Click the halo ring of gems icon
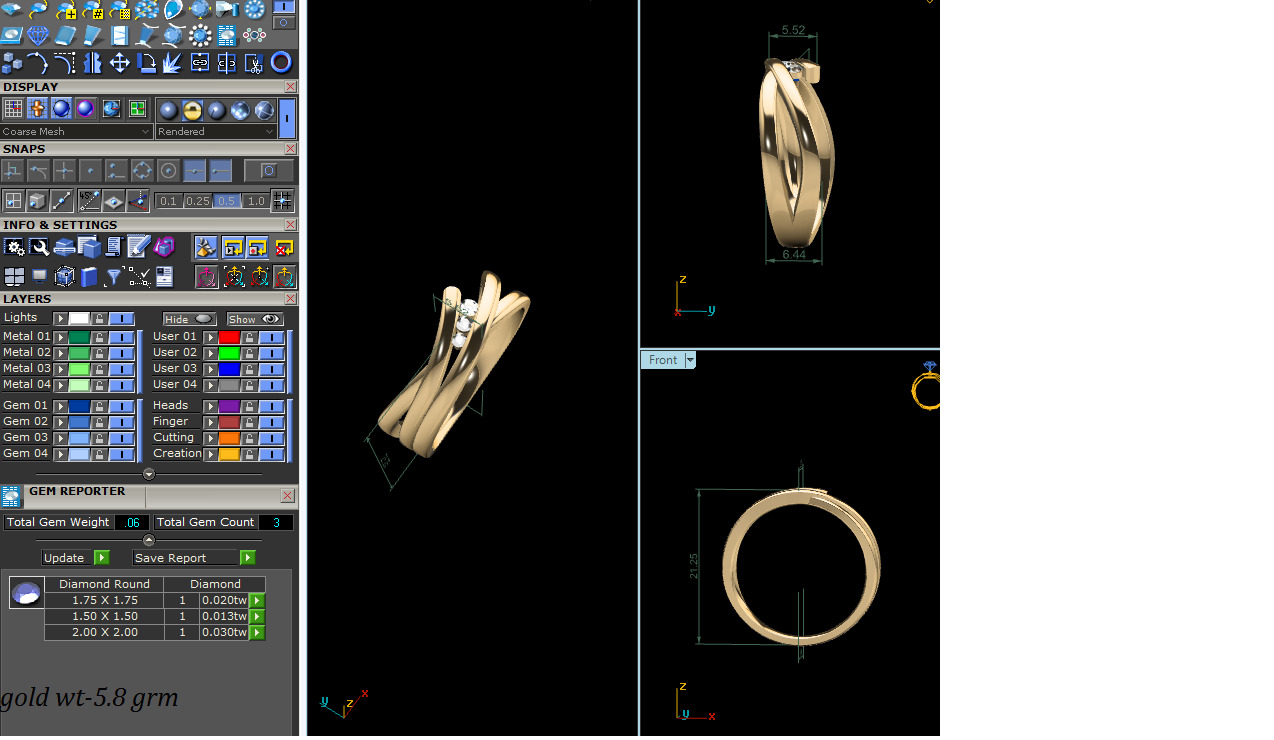Image resolution: width=1274 pixels, height=740 pixels. click(200, 36)
